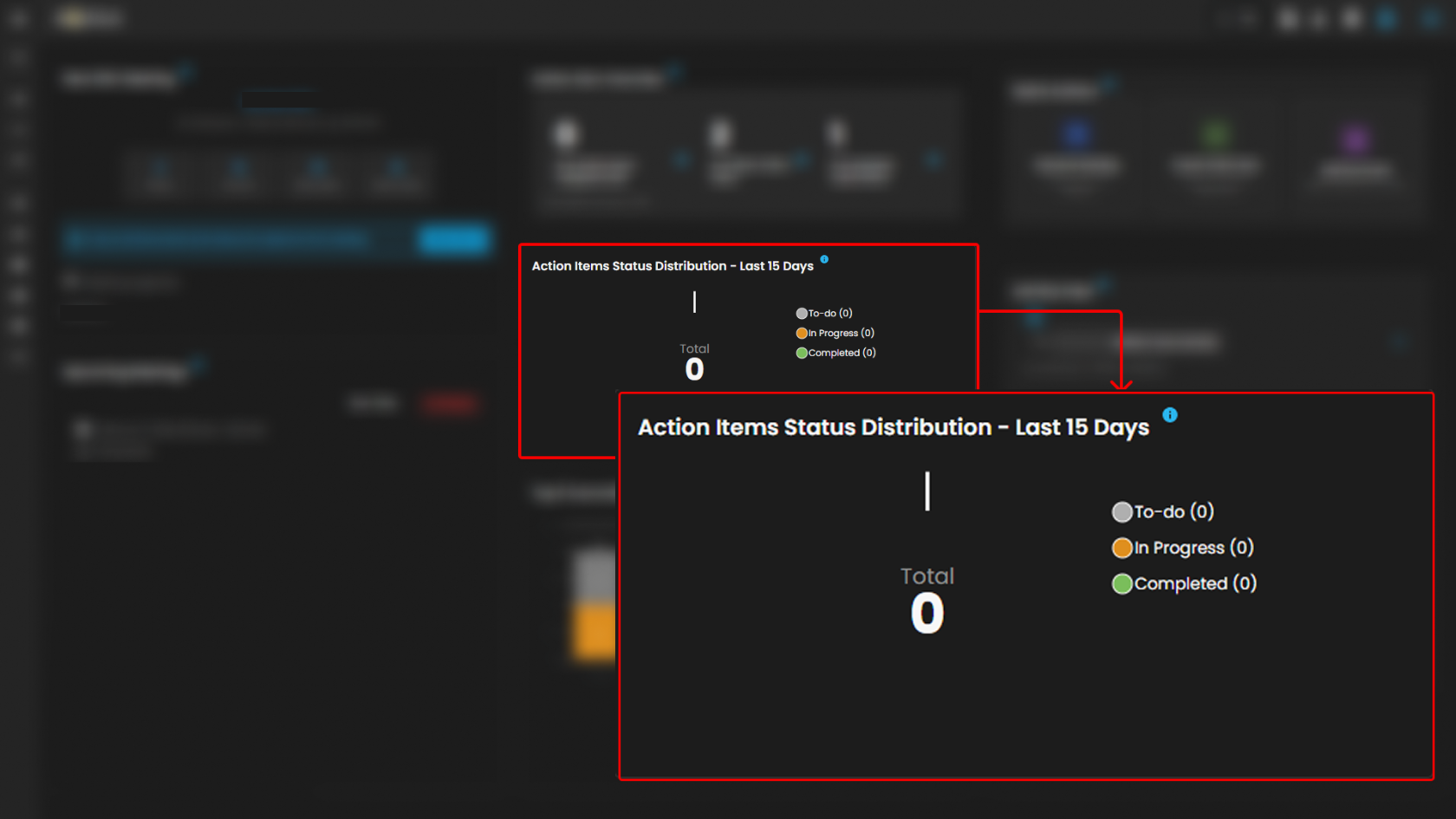The width and height of the screenshot is (1456, 819).
Task: Click the small green Completed legend dot
Action: pos(802,353)
